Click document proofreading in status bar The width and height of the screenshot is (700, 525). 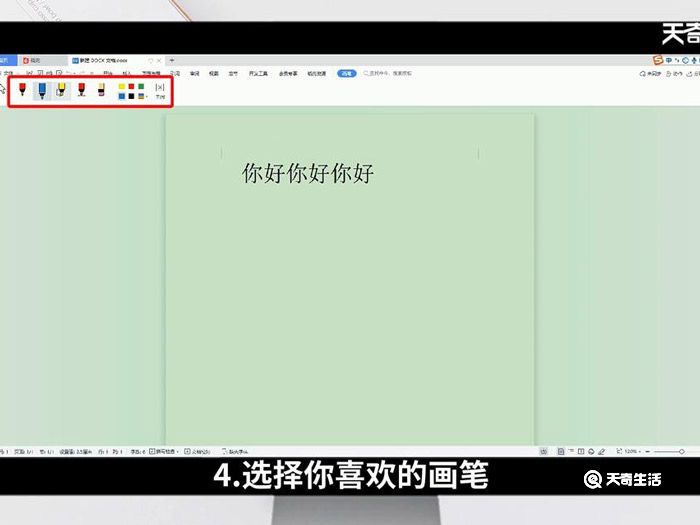tap(197, 451)
